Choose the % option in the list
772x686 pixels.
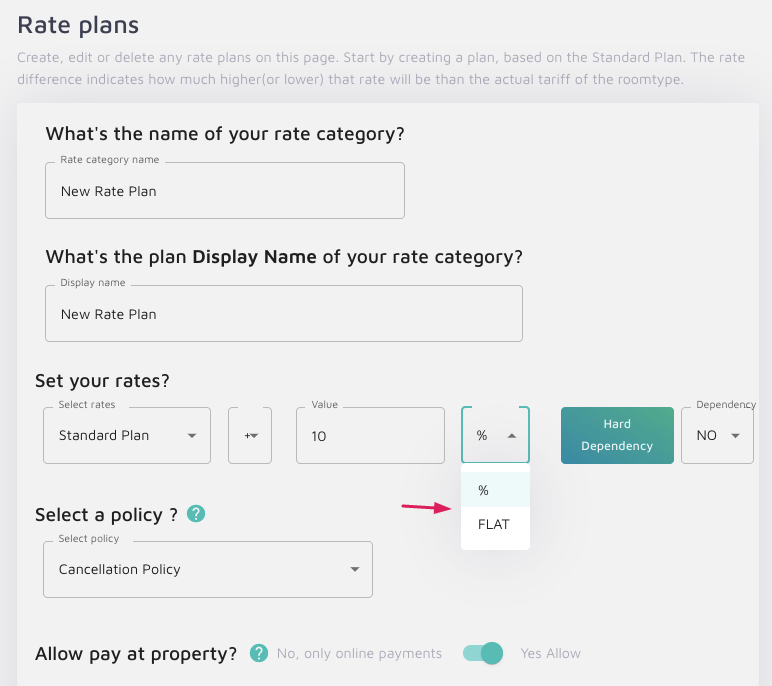484,490
